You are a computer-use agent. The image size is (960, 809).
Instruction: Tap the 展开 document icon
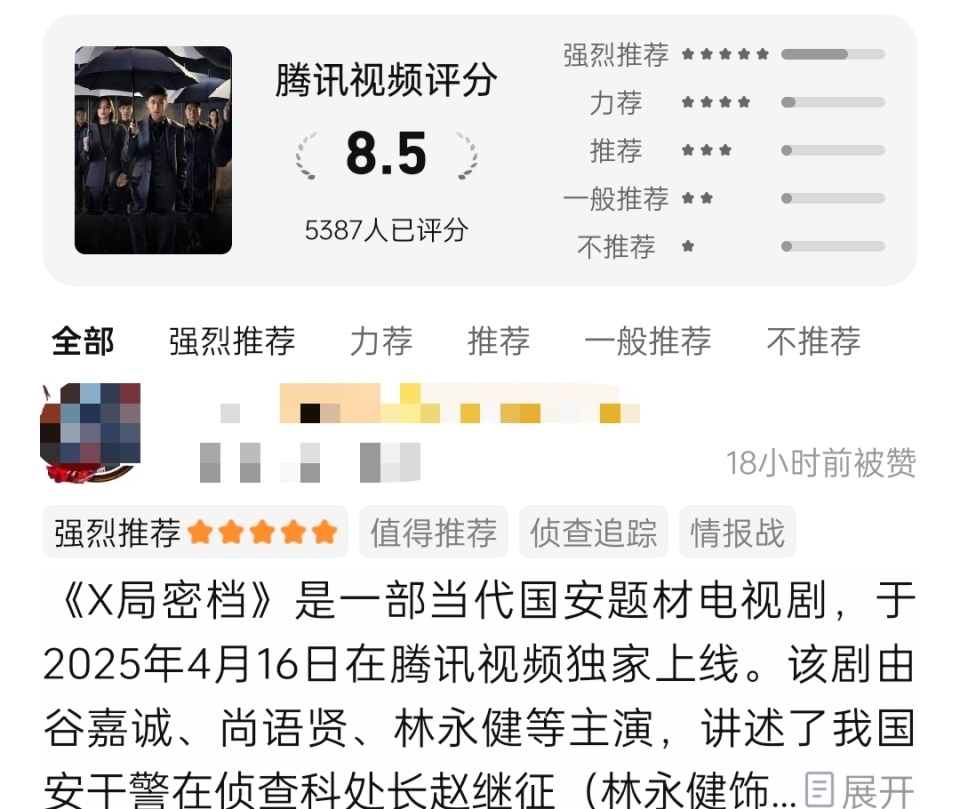point(819,789)
